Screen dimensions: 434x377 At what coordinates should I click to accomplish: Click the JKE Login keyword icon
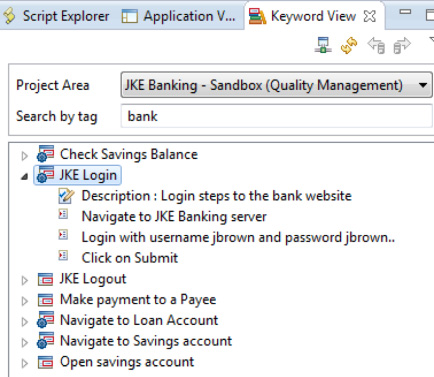pos(45,174)
